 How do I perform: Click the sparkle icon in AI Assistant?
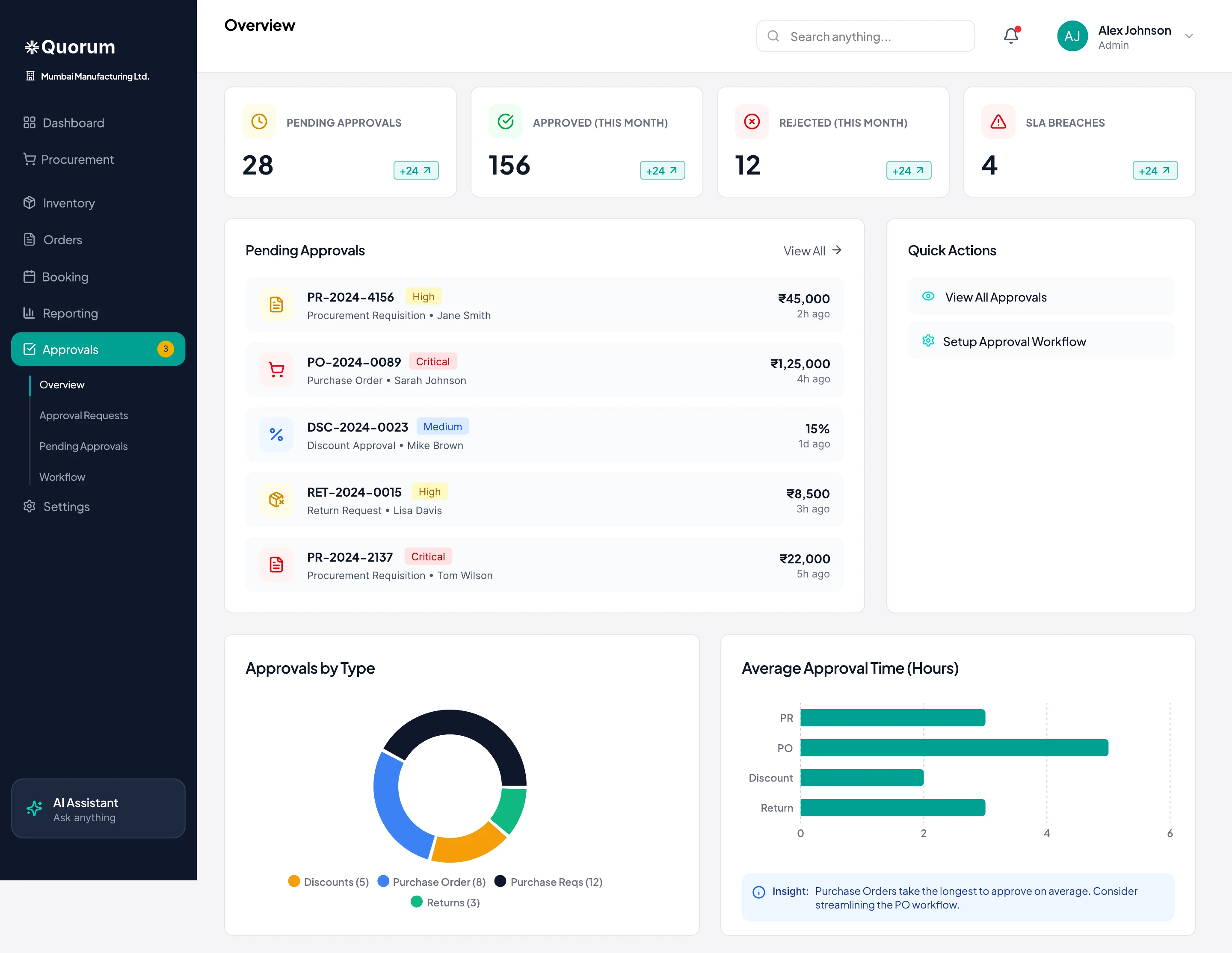coord(34,809)
